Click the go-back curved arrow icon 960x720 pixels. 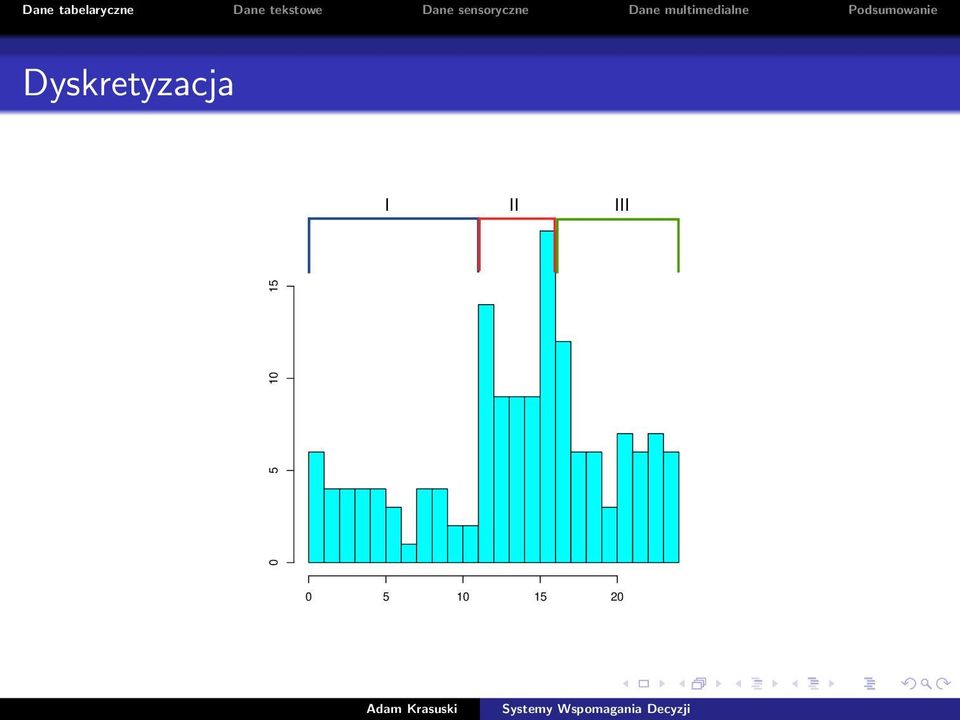coord(909,683)
